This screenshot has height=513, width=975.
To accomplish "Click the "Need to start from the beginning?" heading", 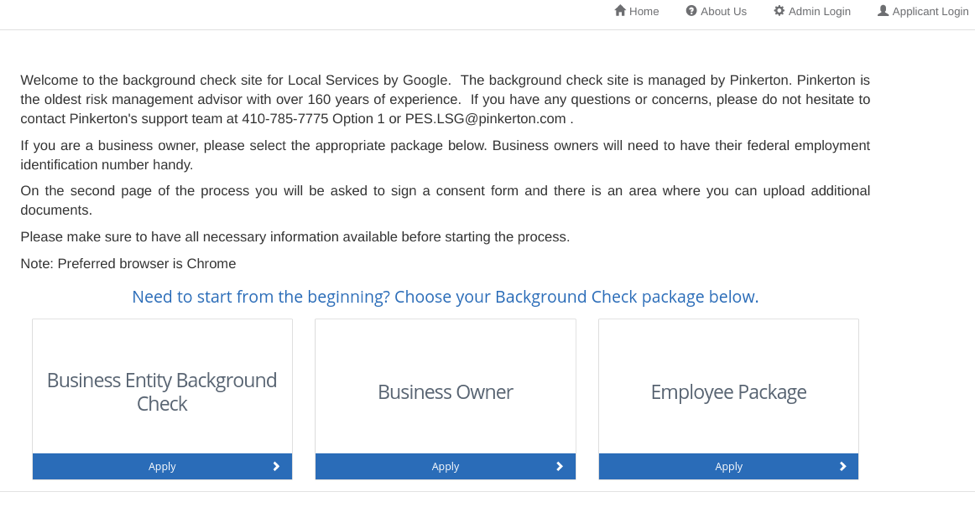I will pyautogui.click(x=445, y=297).
